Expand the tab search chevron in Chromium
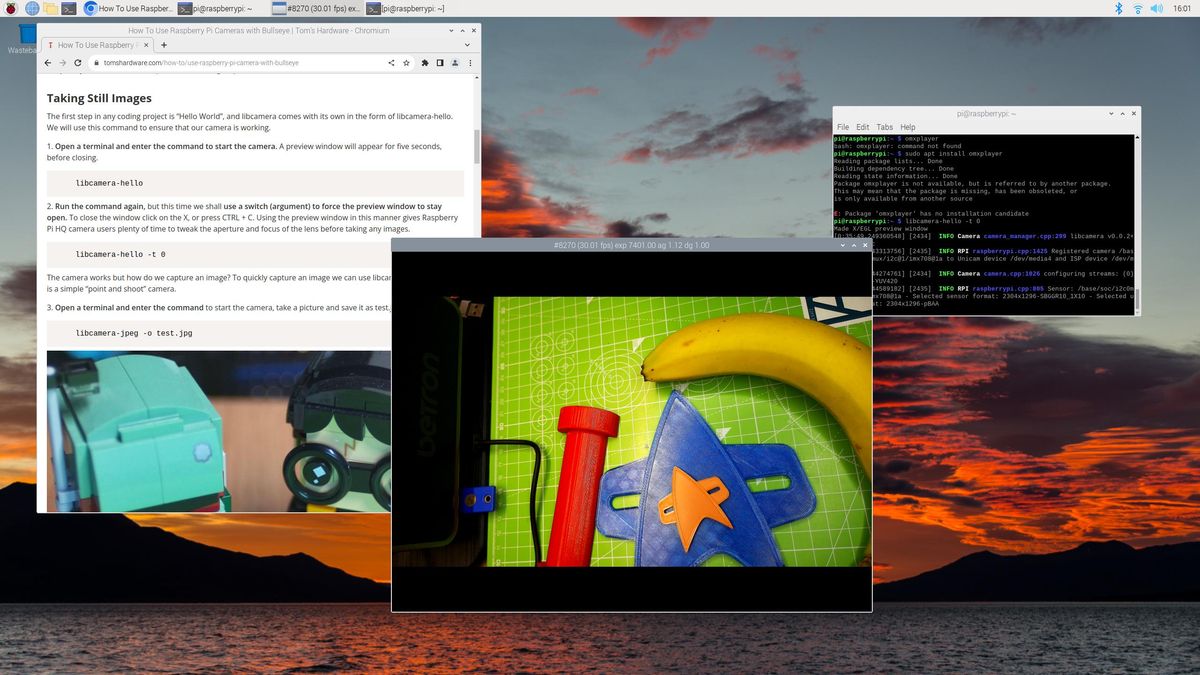1200x675 pixels. (468, 45)
